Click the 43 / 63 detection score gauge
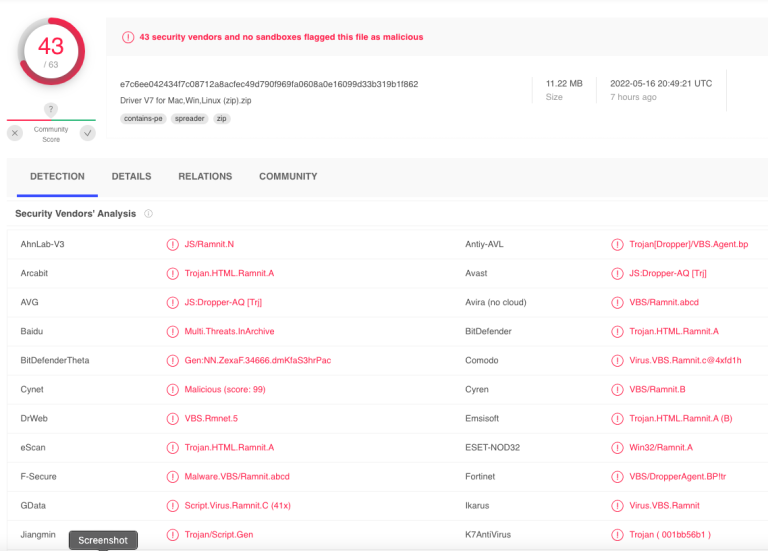Viewport: 768px width, 551px height. [51, 51]
